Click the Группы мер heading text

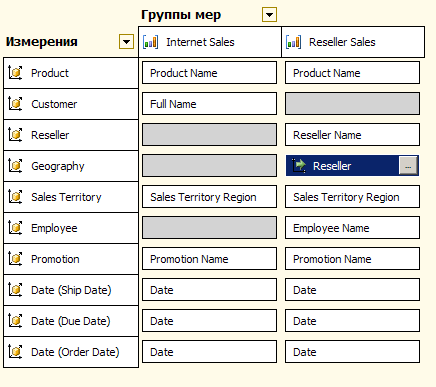181,15
